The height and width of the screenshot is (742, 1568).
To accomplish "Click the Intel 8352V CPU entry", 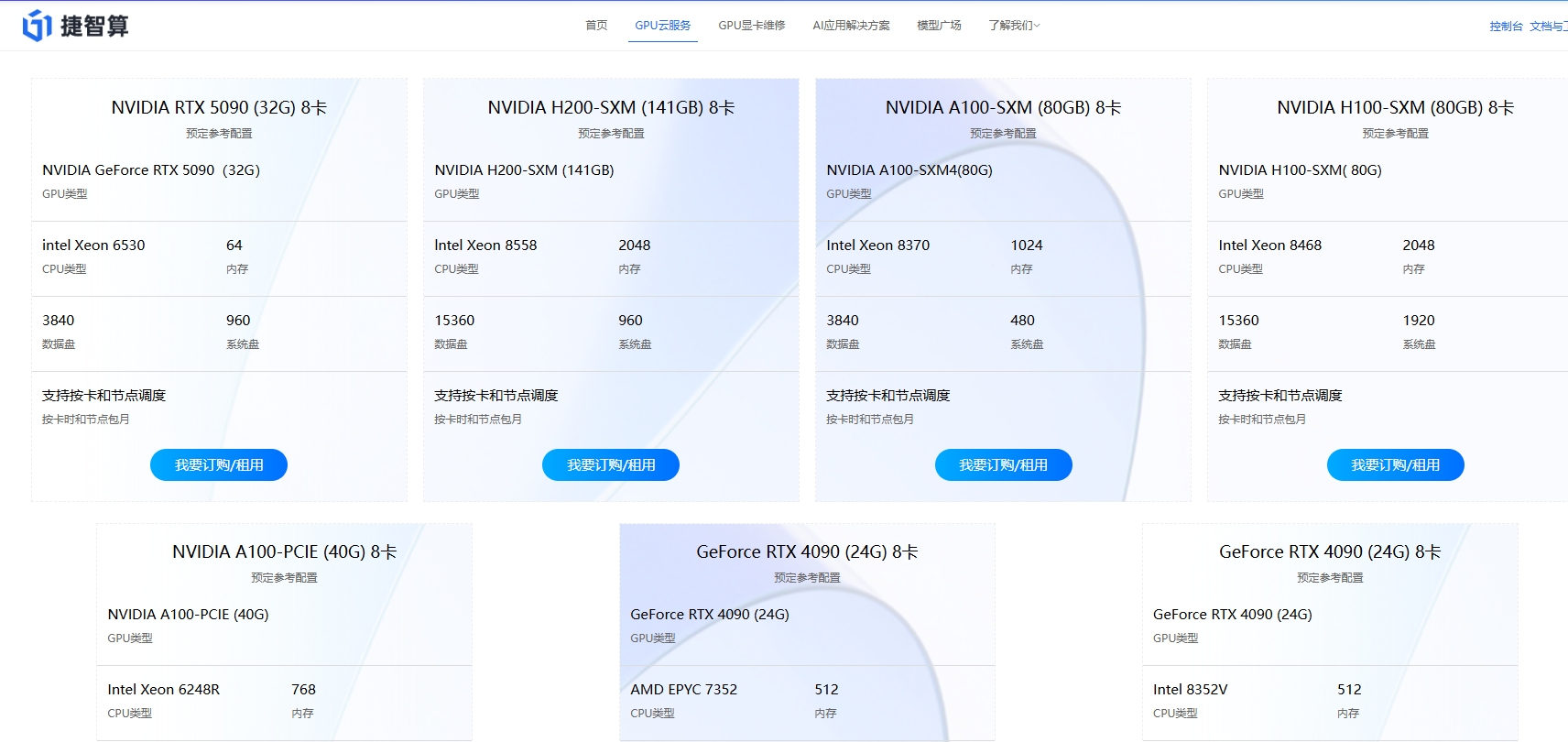I will (x=1190, y=690).
